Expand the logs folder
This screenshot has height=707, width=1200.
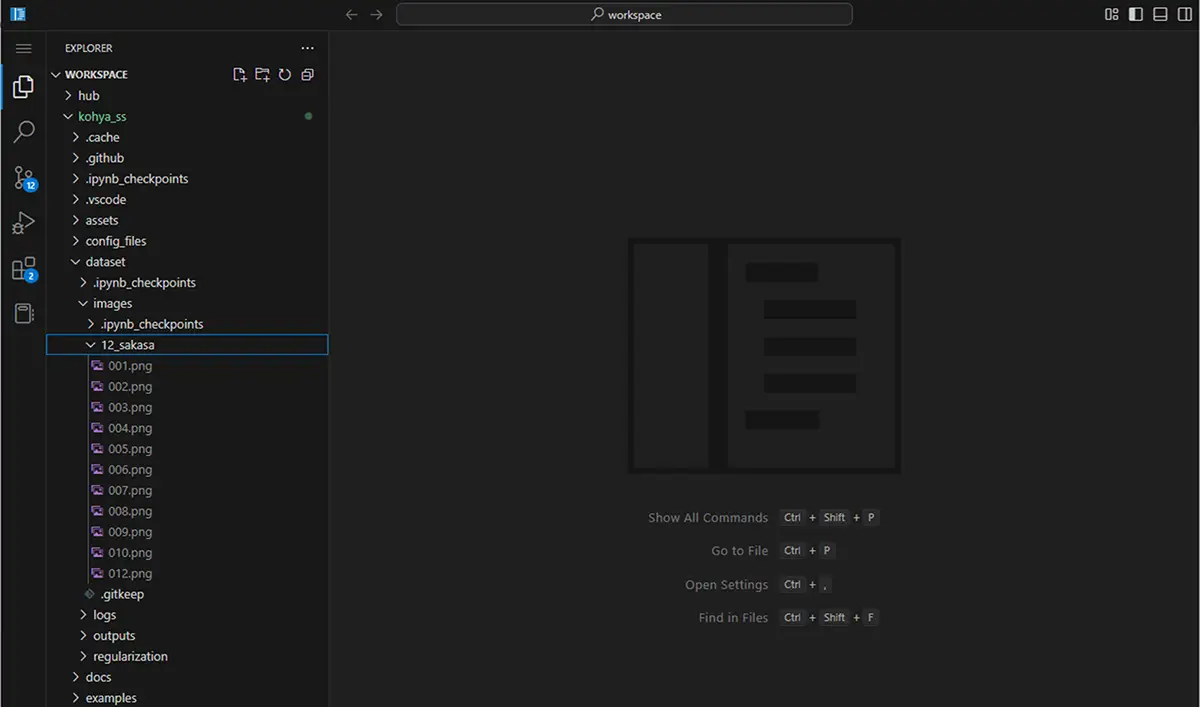(187, 615)
